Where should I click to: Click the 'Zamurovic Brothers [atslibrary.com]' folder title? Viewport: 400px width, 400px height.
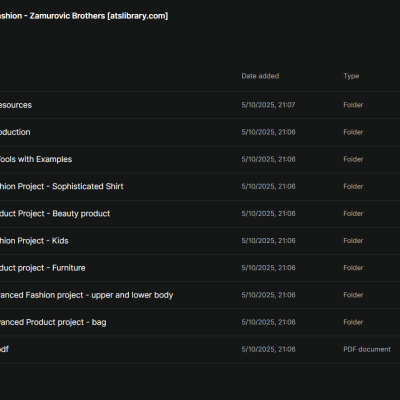[x=99, y=16]
